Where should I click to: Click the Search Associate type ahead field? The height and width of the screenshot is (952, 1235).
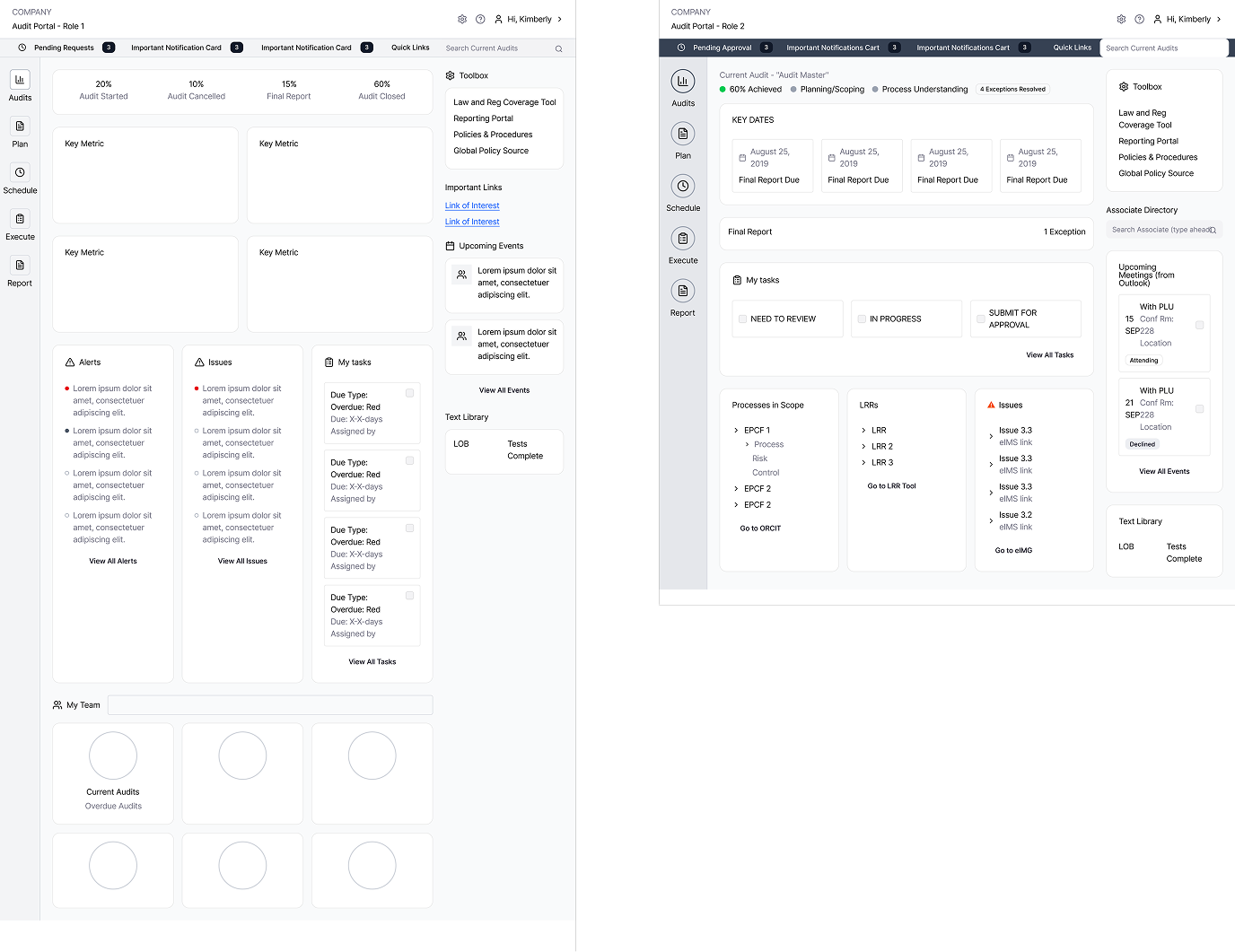1164,230
